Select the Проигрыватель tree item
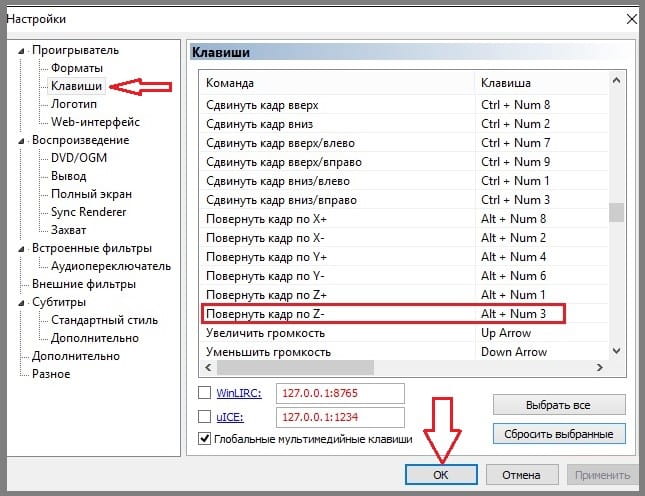 click(75, 50)
